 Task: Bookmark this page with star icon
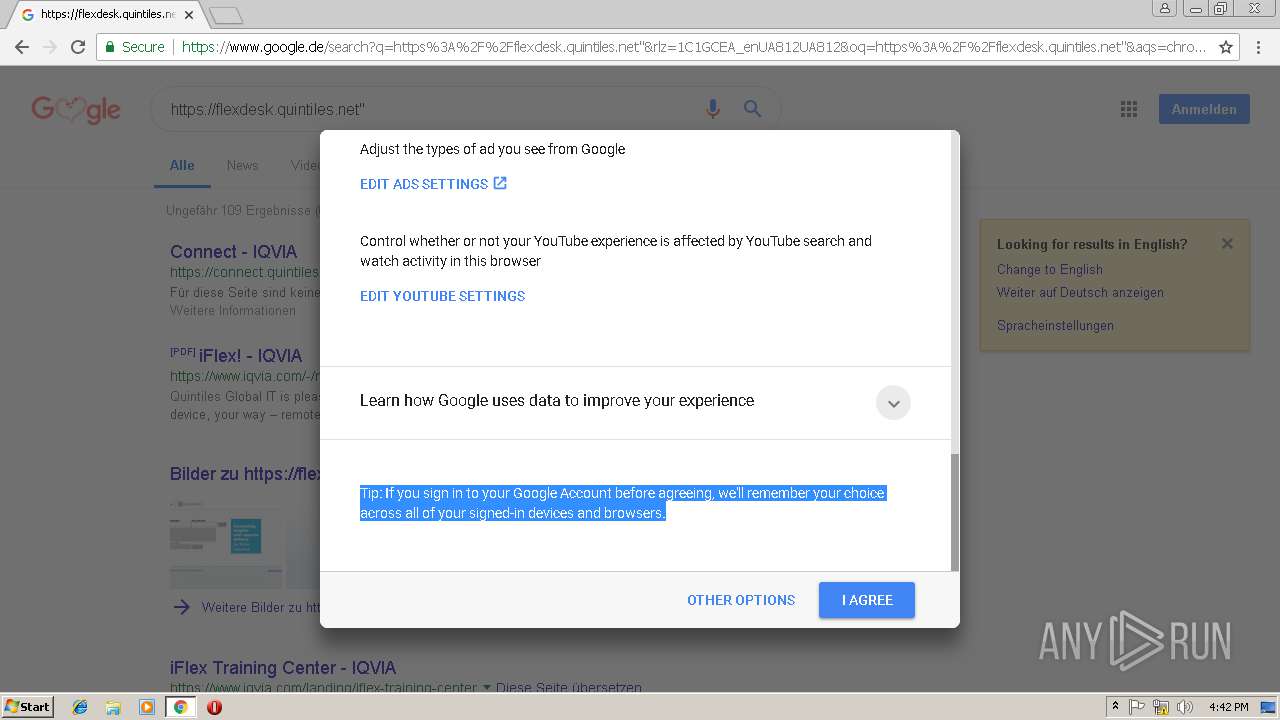(x=1226, y=47)
